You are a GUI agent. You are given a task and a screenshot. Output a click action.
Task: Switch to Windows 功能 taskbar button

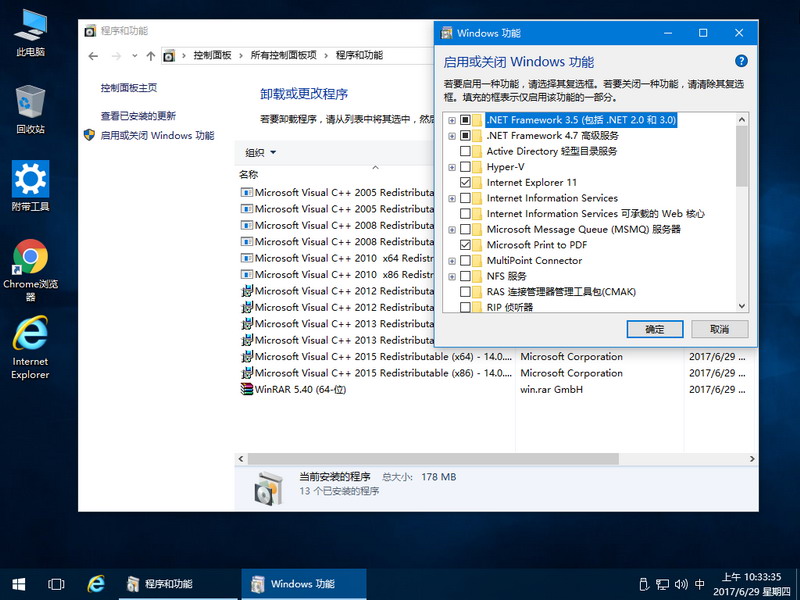pos(304,584)
